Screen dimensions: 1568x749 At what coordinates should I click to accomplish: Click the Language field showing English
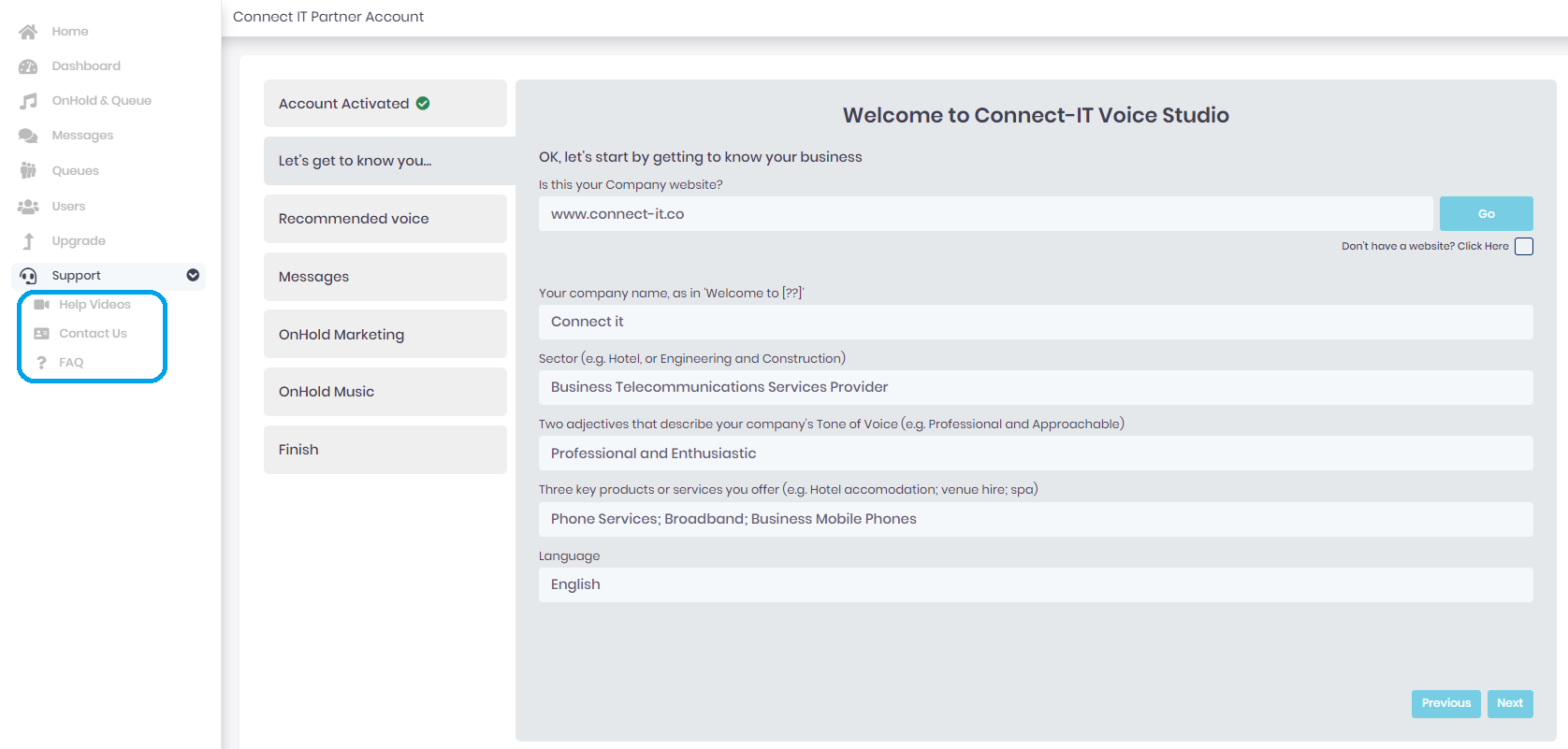coord(1036,584)
